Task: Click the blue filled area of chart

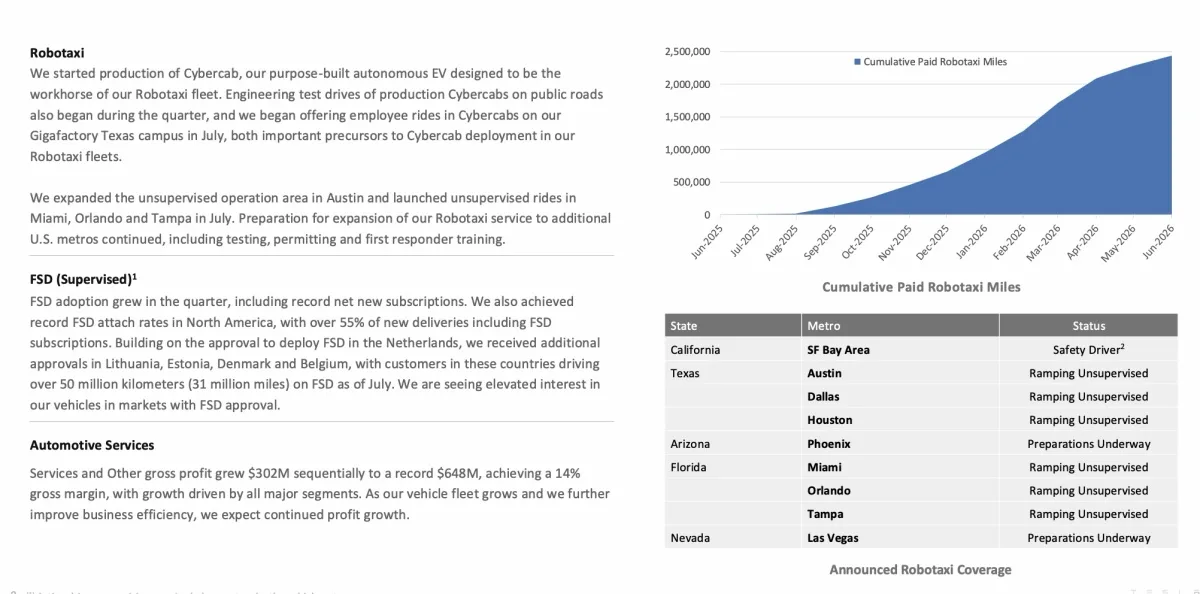Action: [1050, 170]
